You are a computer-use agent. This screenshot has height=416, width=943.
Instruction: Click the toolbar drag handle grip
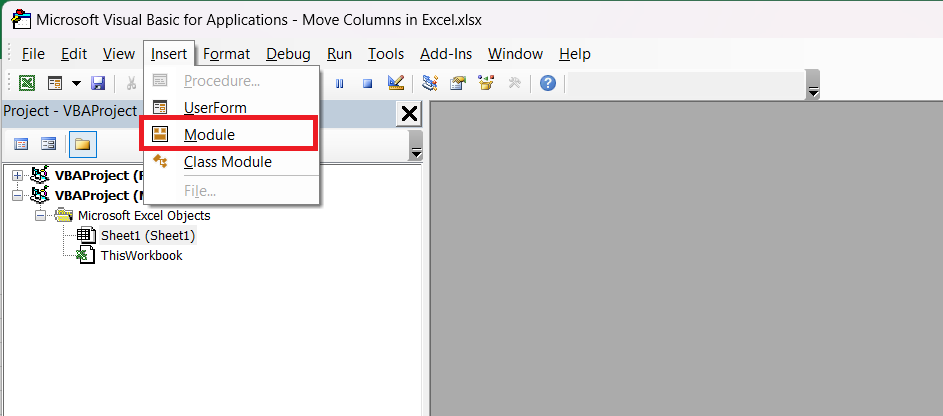[9, 83]
